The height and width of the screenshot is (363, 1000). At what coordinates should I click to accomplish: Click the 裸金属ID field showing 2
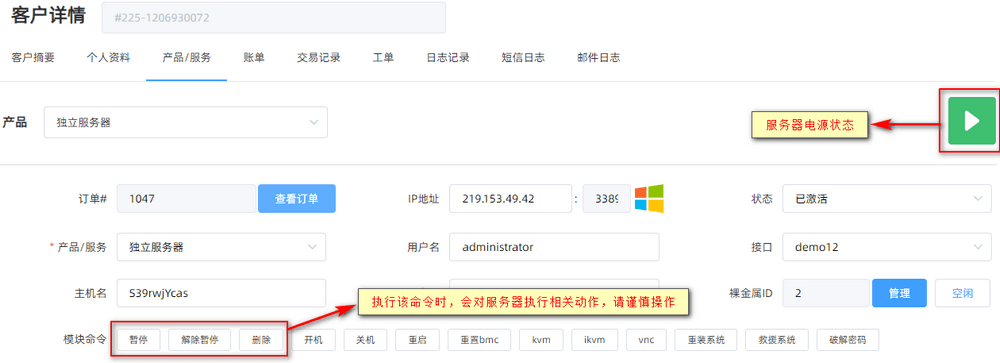(826, 293)
